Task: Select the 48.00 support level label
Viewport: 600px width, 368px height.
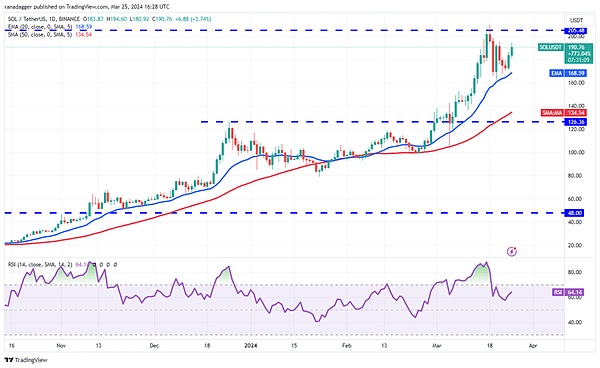Action: point(575,213)
